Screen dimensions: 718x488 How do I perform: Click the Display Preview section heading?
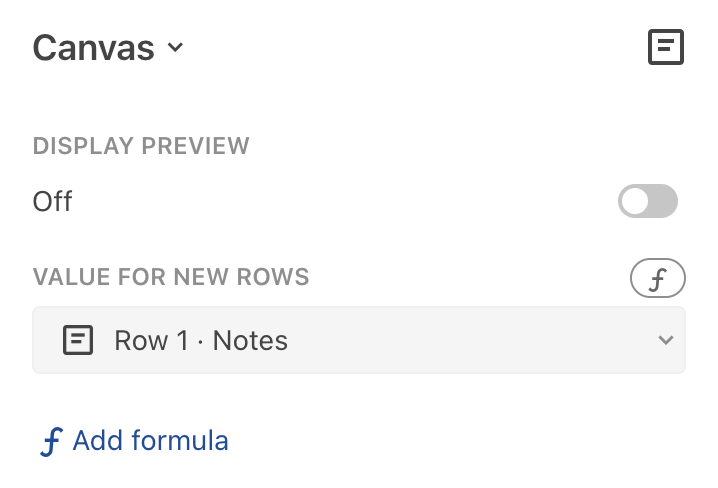point(141,146)
